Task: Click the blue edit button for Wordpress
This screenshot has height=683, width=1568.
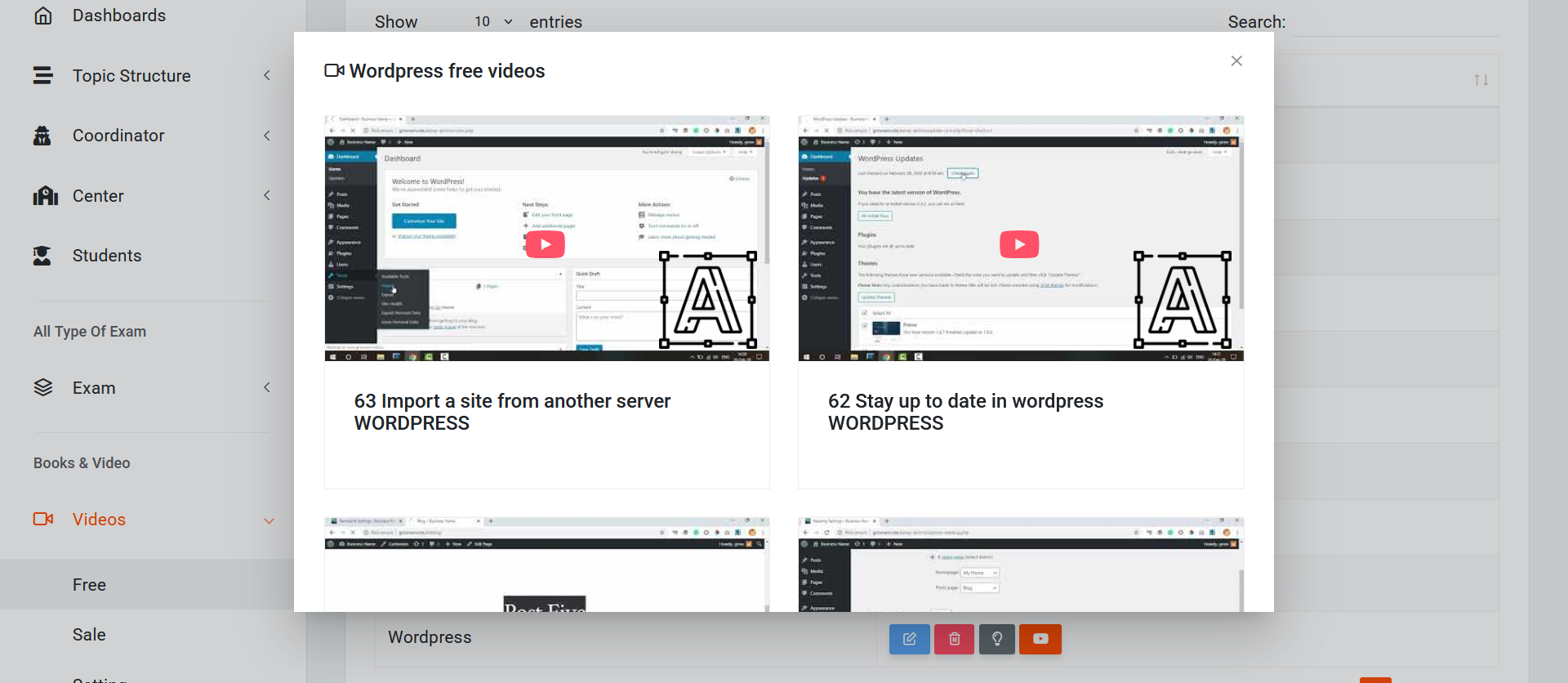Action: 909,639
